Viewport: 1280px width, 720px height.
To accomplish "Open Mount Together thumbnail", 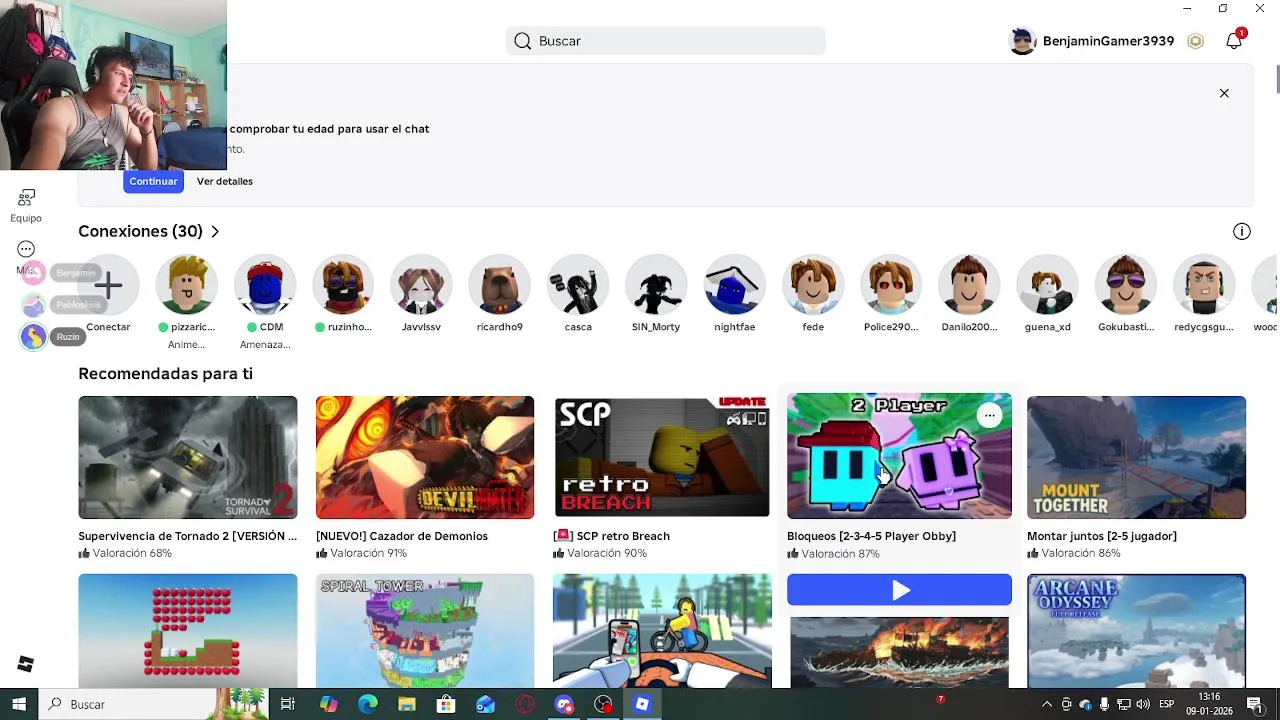I will (x=1136, y=457).
